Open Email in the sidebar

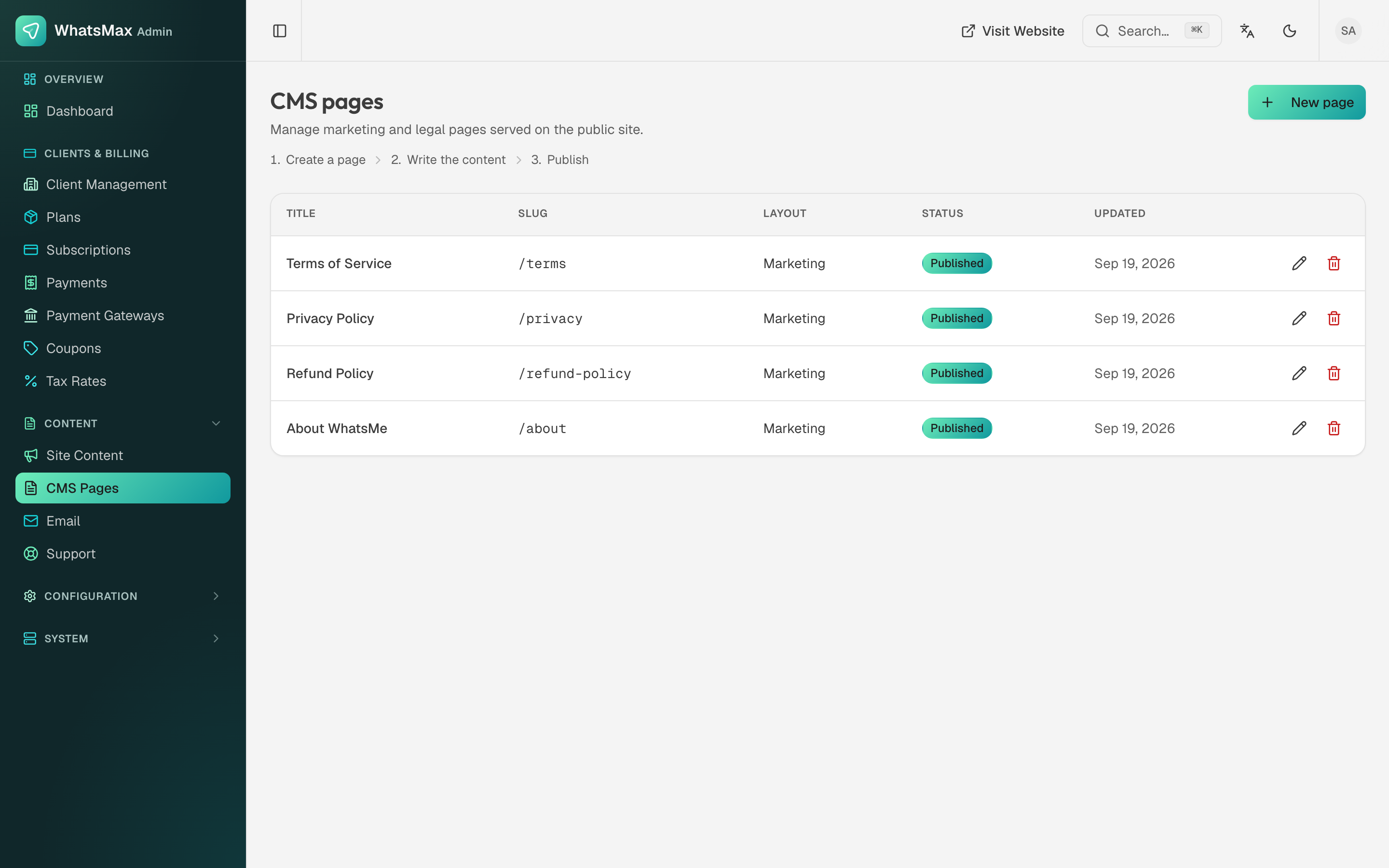coord(123,521)
